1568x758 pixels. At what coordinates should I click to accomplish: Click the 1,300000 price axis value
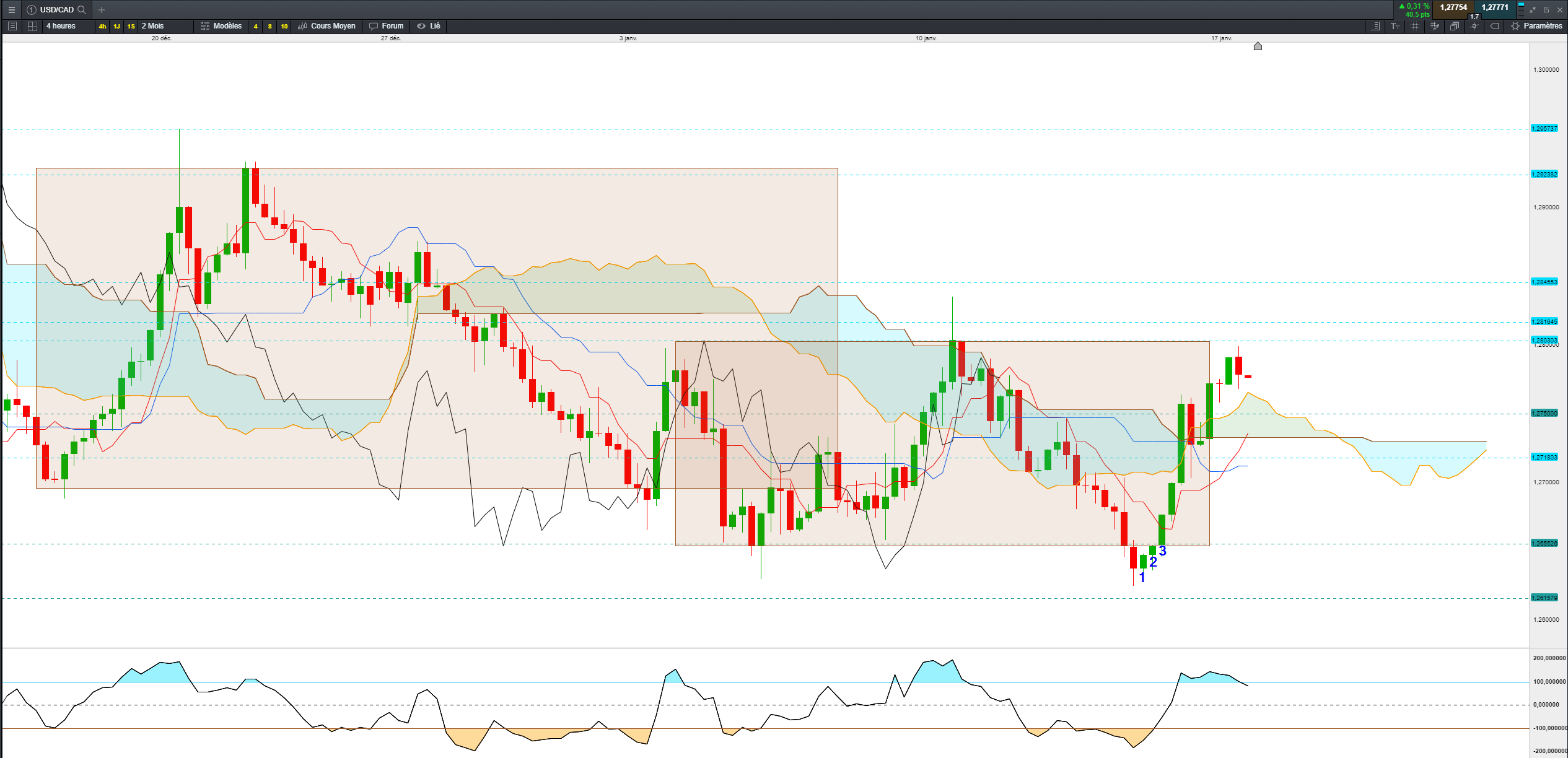[x=1546, y=70]
